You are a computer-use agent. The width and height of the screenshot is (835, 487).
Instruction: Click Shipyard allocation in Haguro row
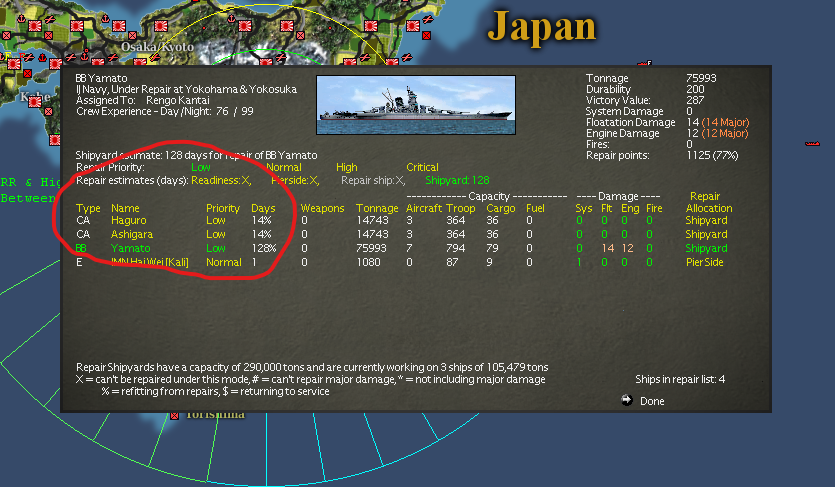coord(706,220)
